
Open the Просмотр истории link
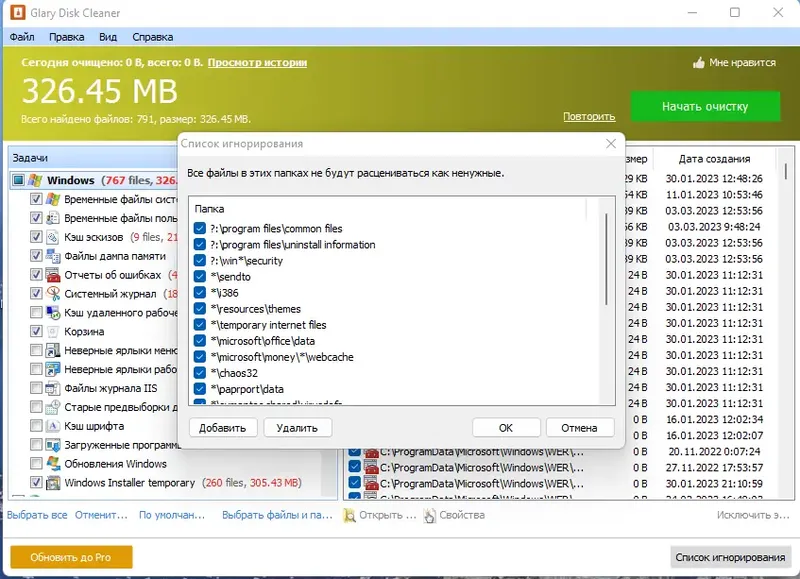point(257,63)
